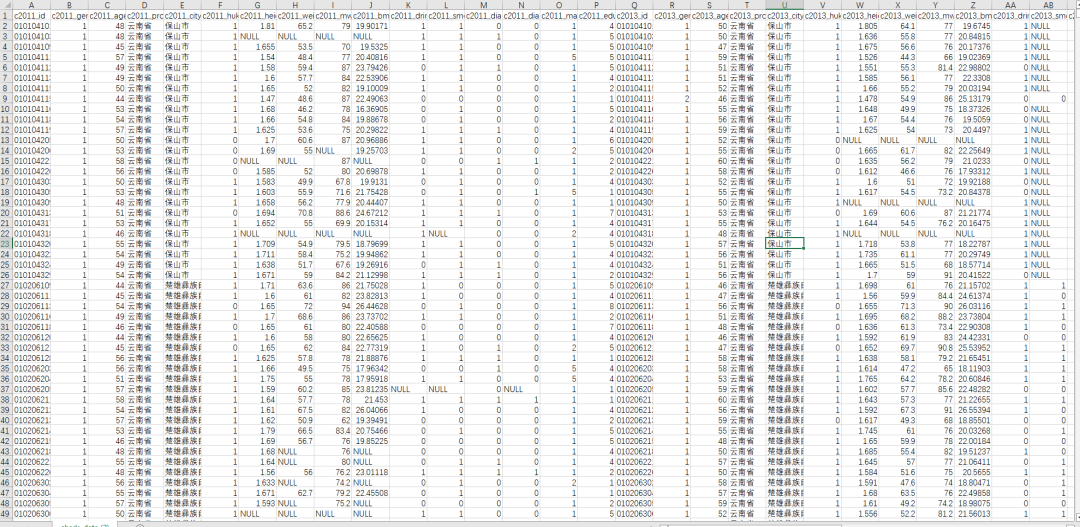The image size is (1080, 527).
Task: Select column G header
Action: (x=257, y=4)
